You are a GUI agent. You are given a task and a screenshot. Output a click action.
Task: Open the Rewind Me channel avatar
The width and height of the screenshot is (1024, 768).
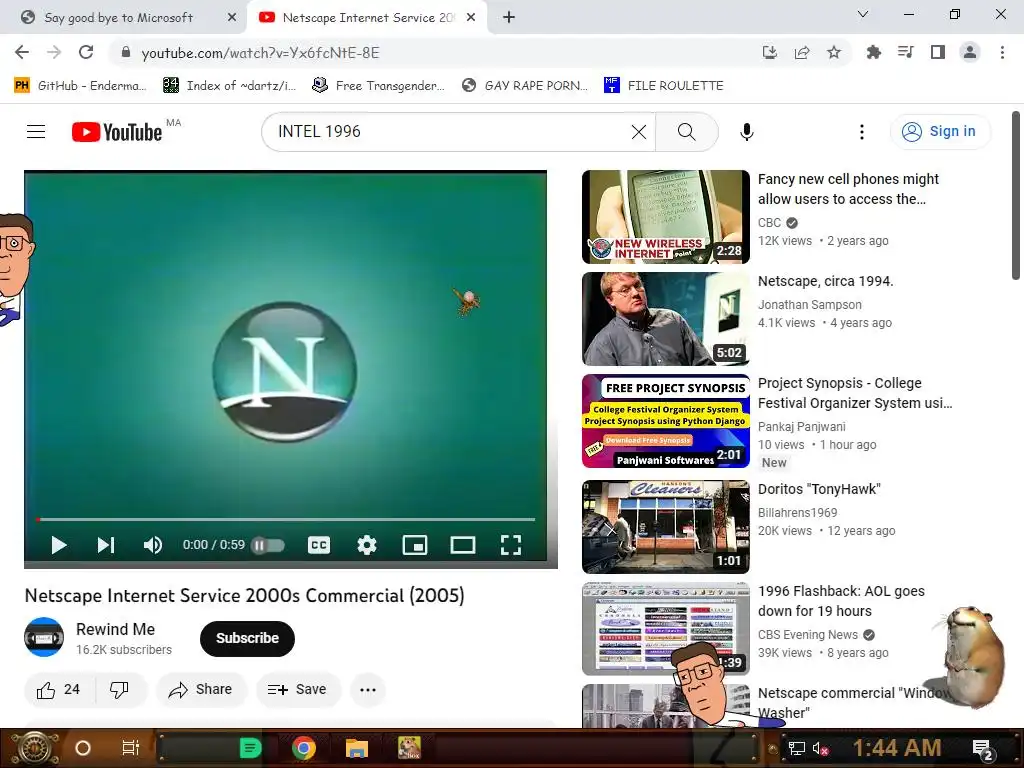pyautogui.click(x=44, y=637)
